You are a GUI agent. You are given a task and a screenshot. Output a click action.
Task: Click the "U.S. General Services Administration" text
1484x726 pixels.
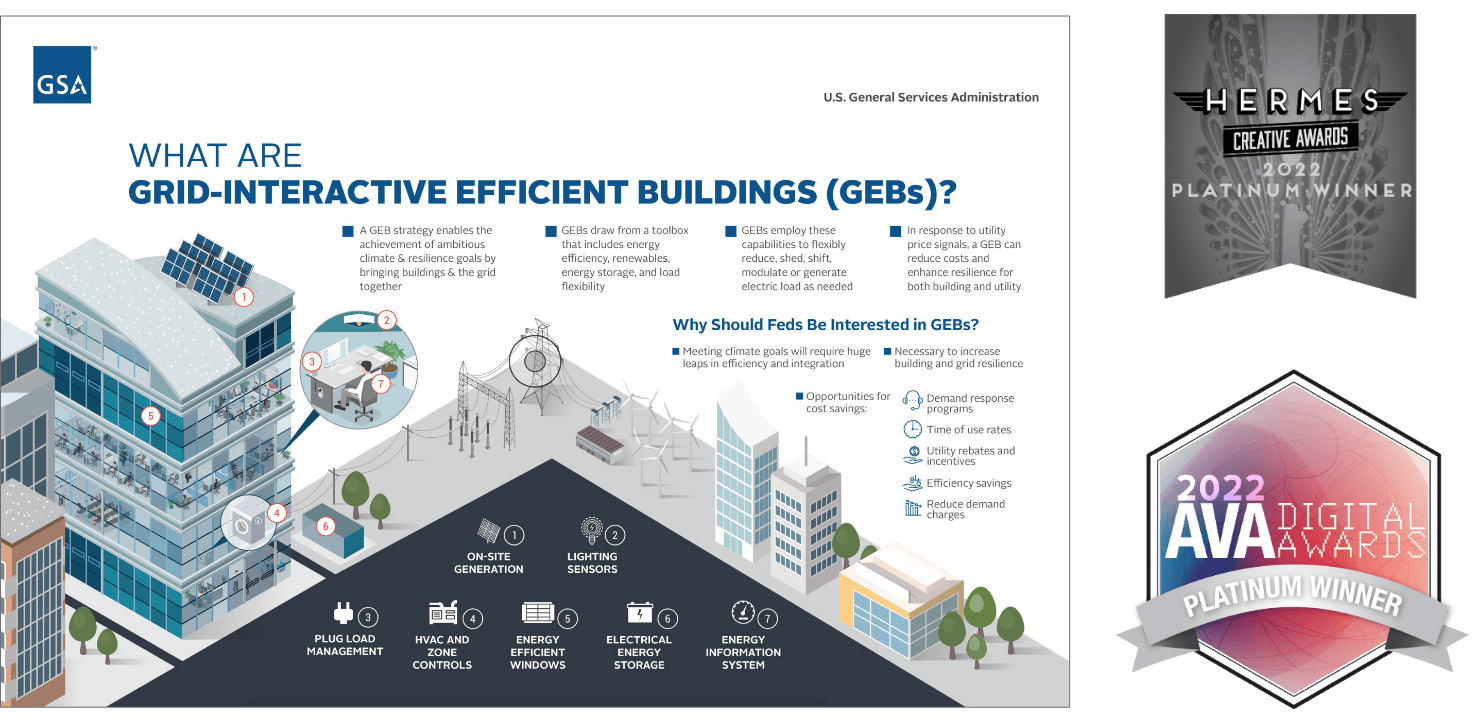click(x=931, y=97)
